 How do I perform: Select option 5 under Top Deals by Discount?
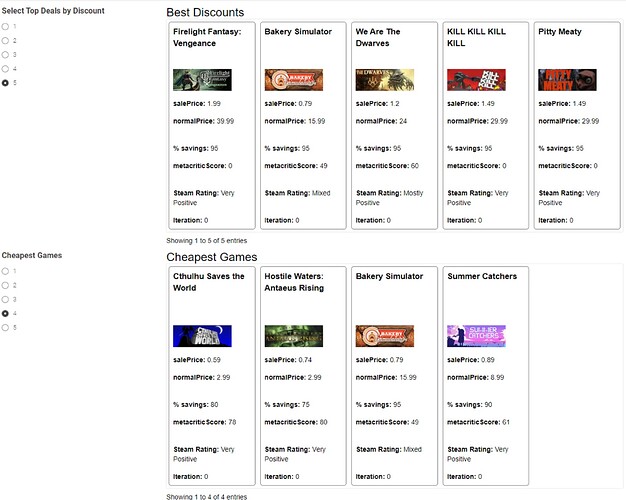point(5,83)
